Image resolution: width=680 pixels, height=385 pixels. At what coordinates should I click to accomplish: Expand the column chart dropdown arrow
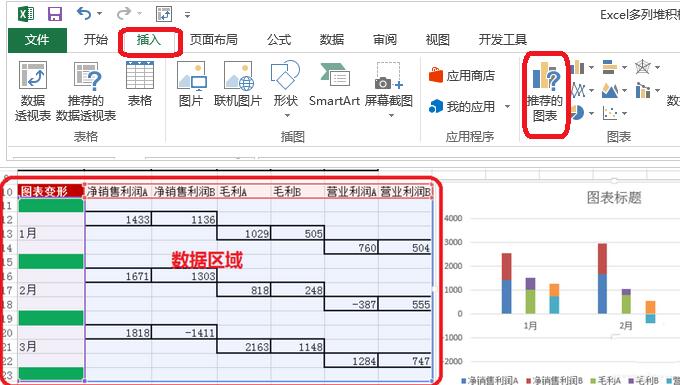tap(591, 68)
